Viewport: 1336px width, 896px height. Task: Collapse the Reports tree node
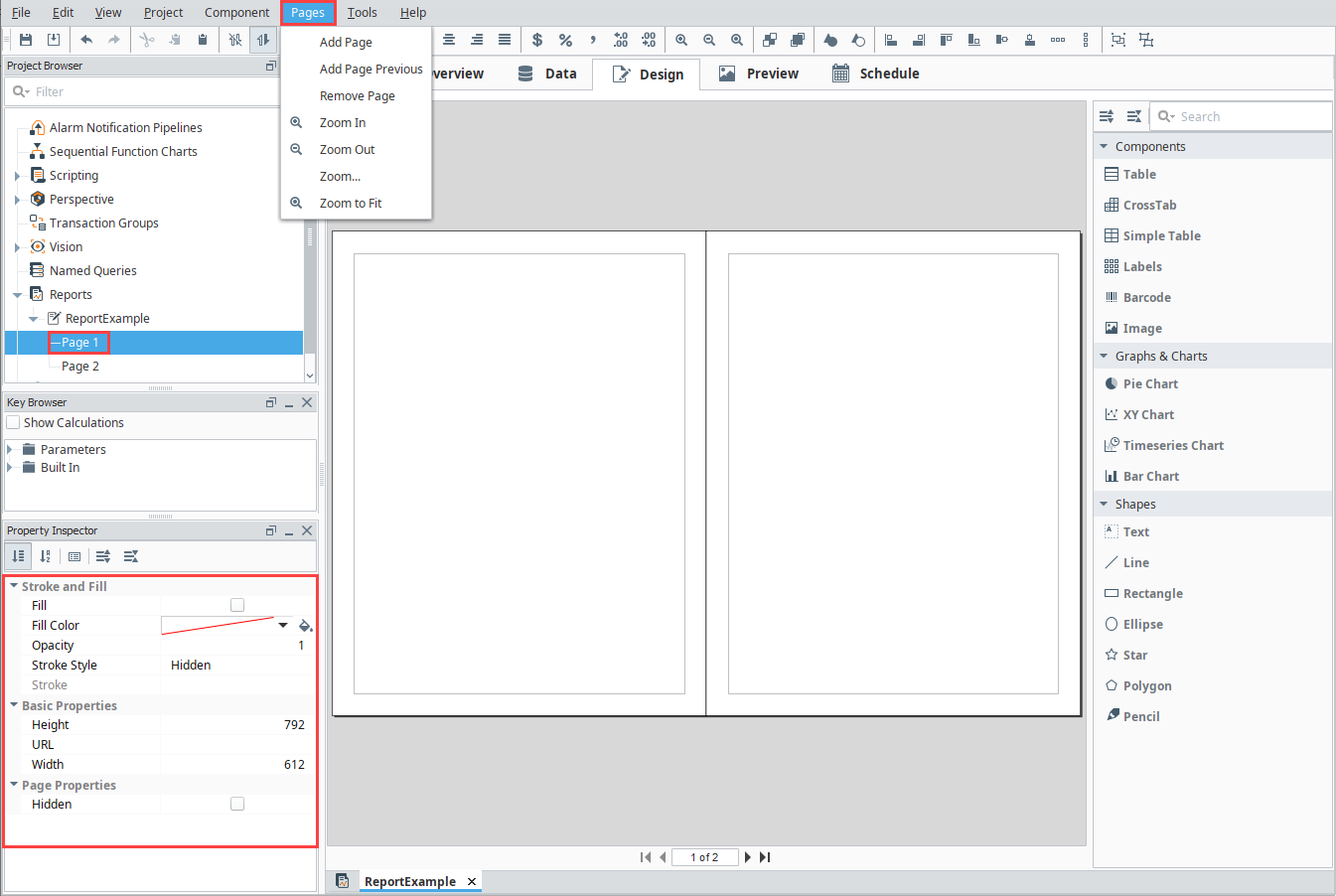[17, 295]
